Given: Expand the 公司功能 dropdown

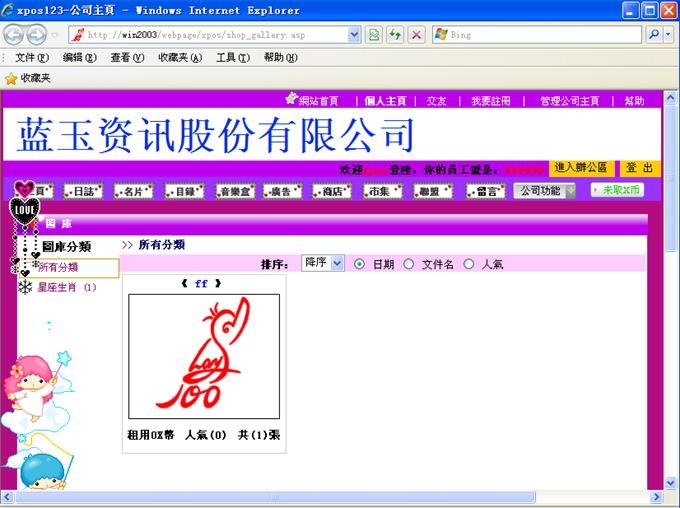Looking at the screenshot, I should [x=545, y=191].
